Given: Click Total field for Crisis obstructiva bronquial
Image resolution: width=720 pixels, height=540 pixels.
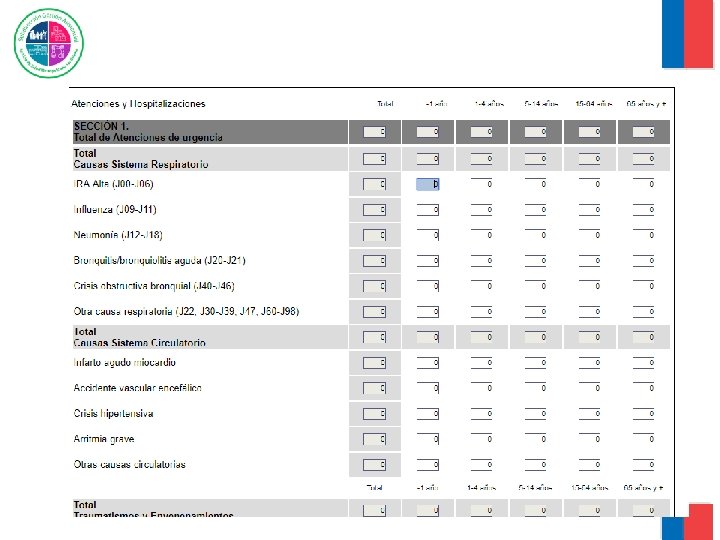Looking at the screenshot, I should click(374, 286).
